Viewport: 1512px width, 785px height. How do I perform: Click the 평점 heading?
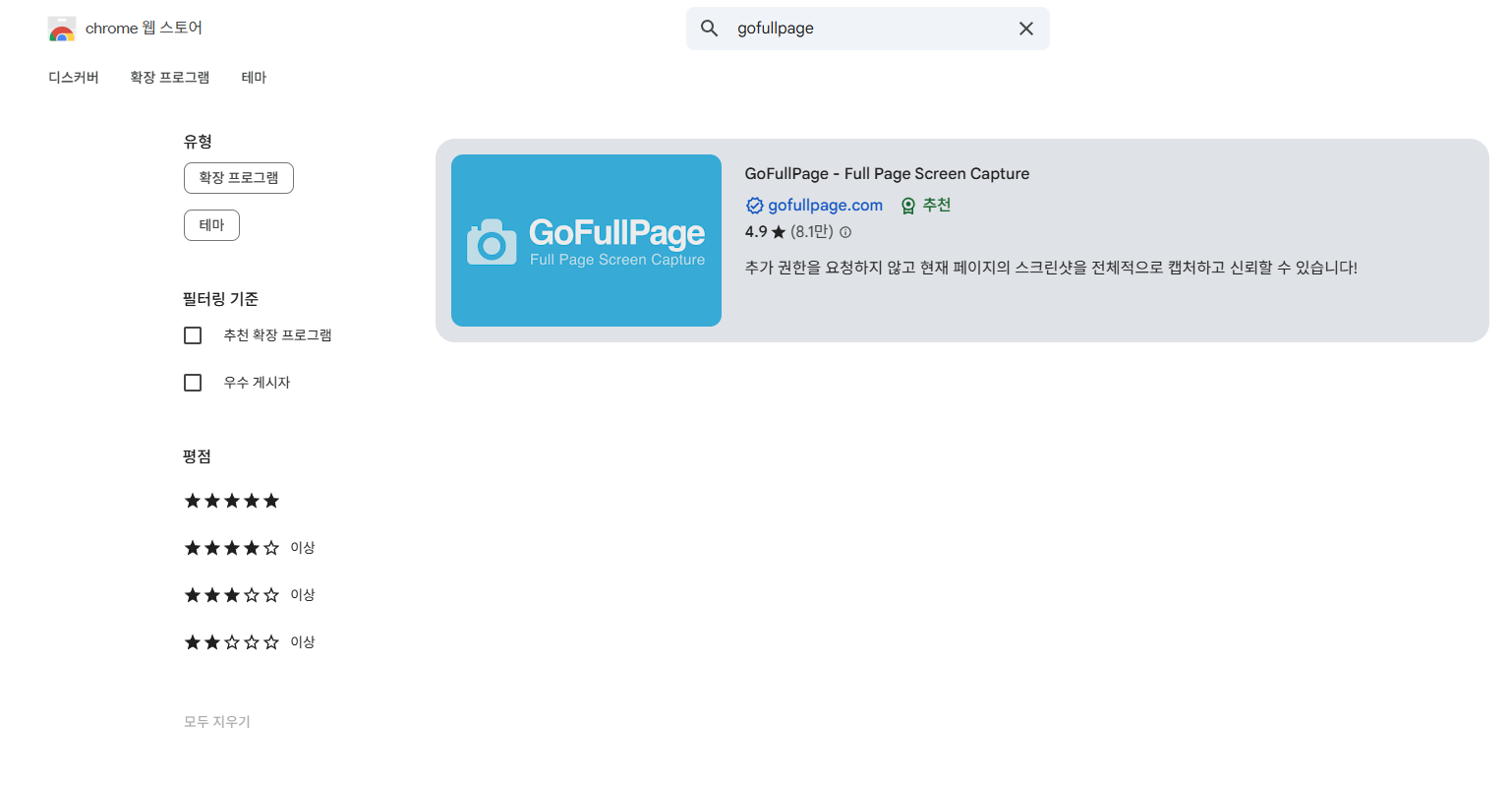coord(197,456)
